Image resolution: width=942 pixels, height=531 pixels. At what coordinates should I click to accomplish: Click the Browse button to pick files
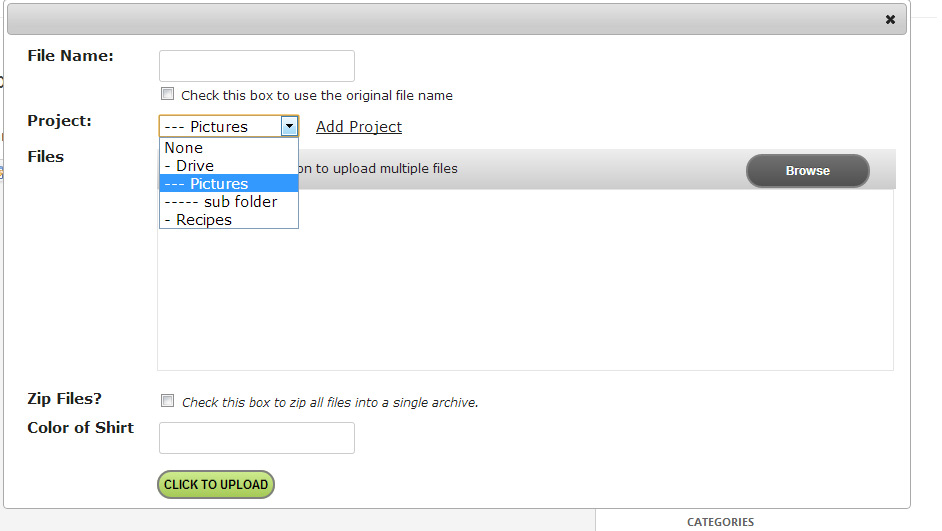point(807,171)
